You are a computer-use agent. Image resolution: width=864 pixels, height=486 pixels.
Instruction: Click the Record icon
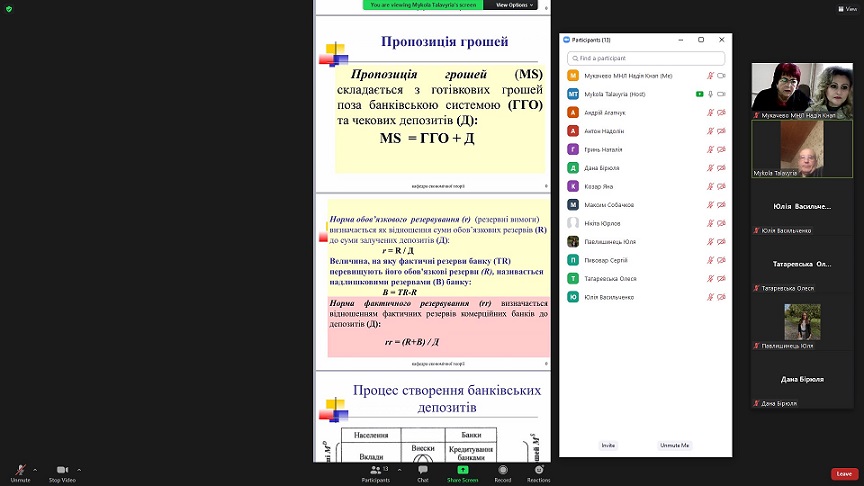click(x=503, y=469)
